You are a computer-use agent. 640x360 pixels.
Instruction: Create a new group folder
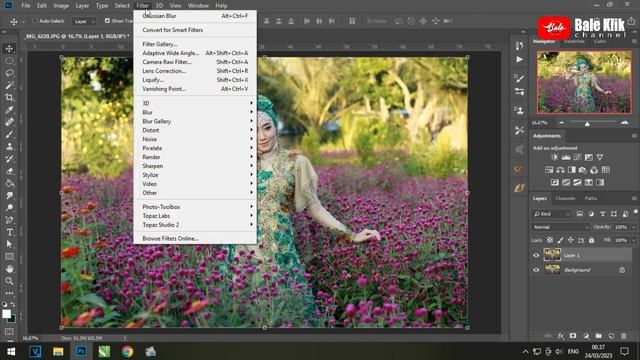tap(598, 336)
